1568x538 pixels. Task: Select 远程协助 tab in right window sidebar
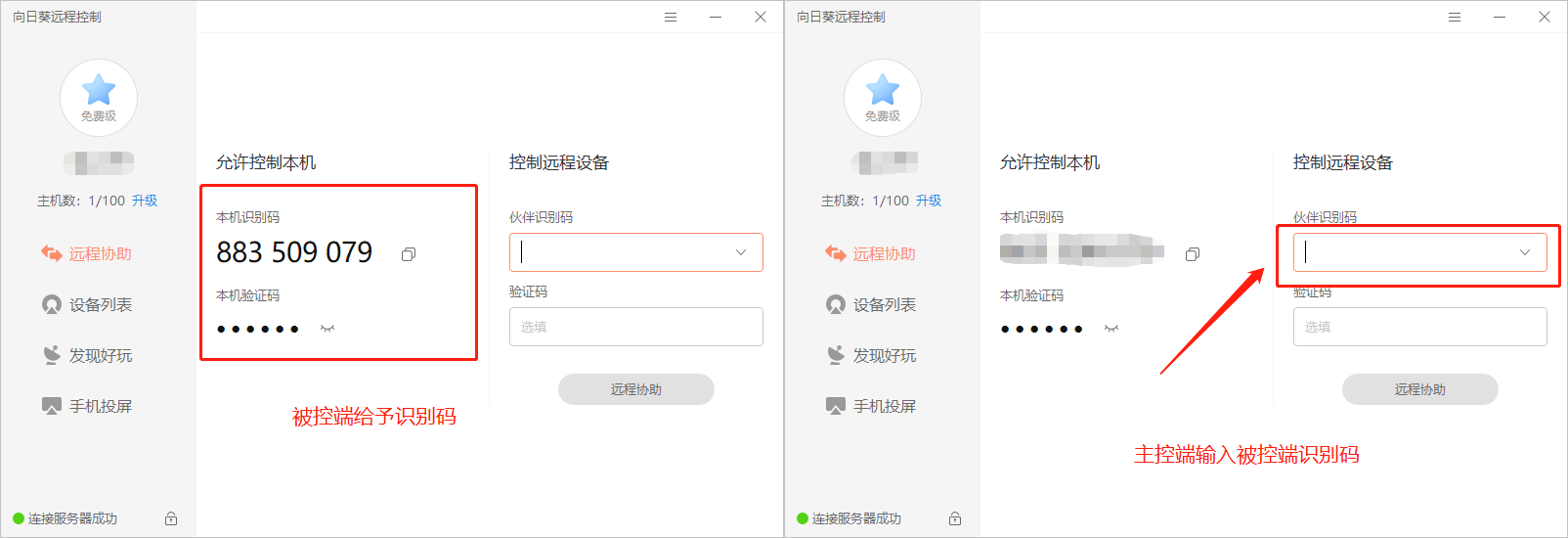pyautogui.click(x=884, y=254)
